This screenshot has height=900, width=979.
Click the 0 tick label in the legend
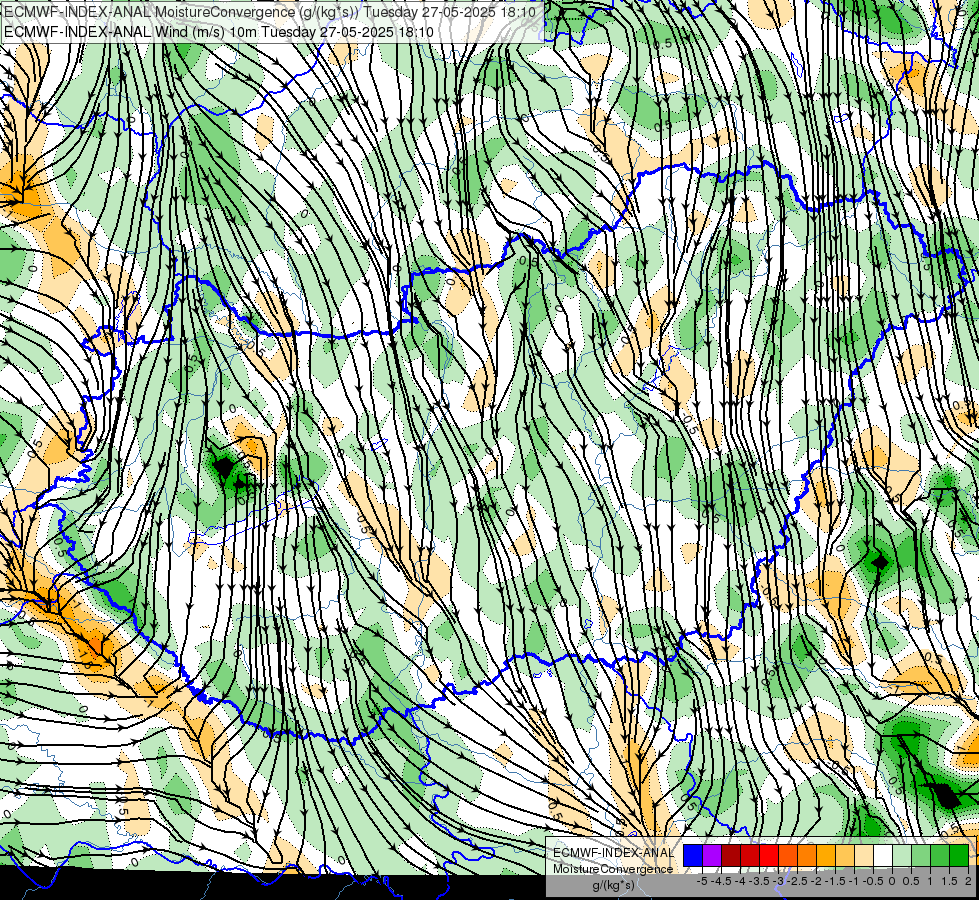(x=892, y=881)
